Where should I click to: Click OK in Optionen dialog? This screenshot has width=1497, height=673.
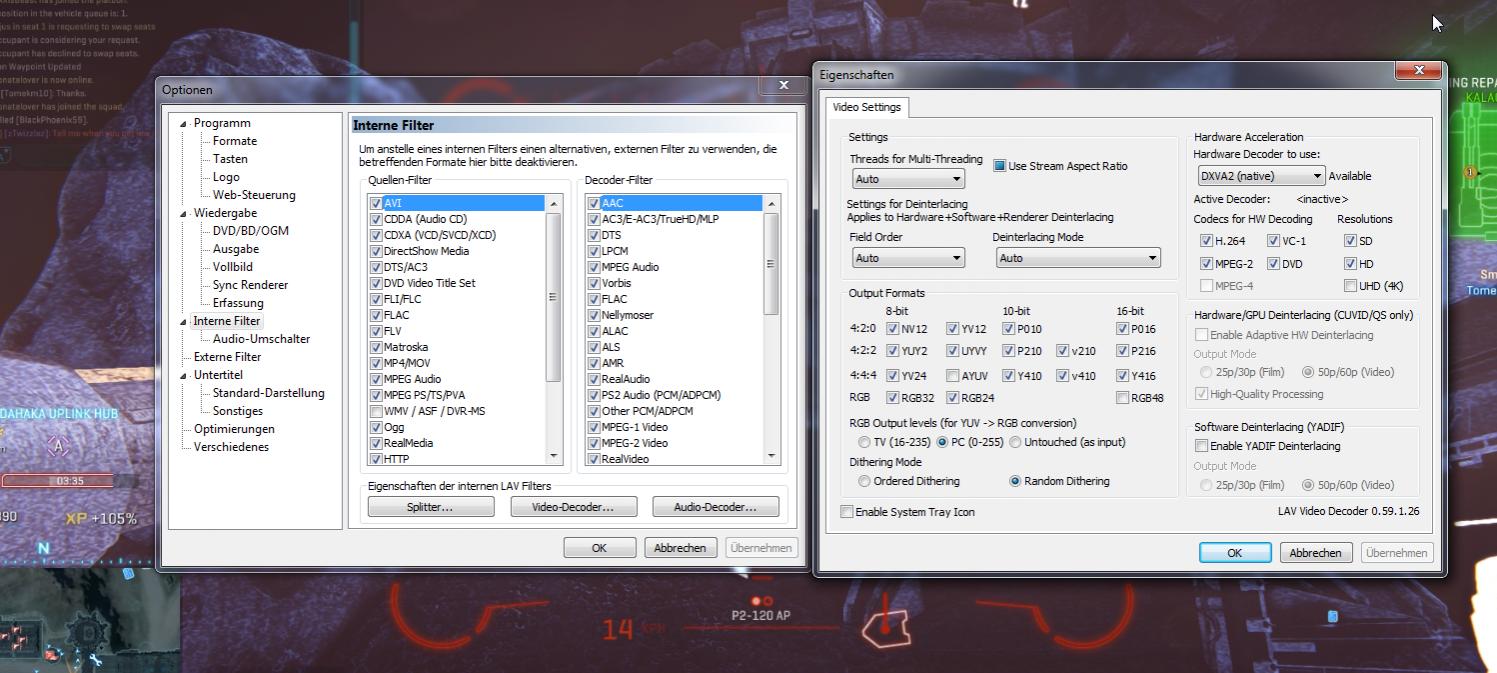599,548
